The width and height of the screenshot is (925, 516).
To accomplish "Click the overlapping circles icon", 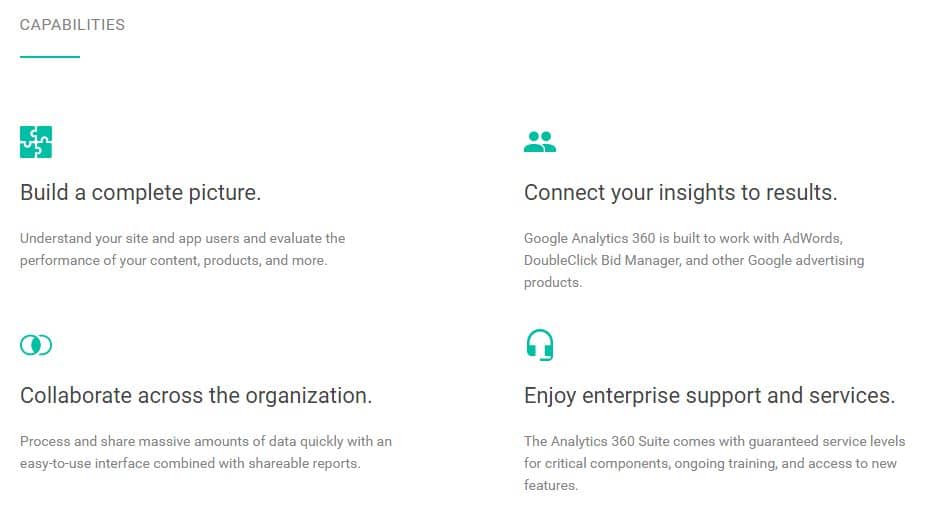I will [x=36, y=345].
